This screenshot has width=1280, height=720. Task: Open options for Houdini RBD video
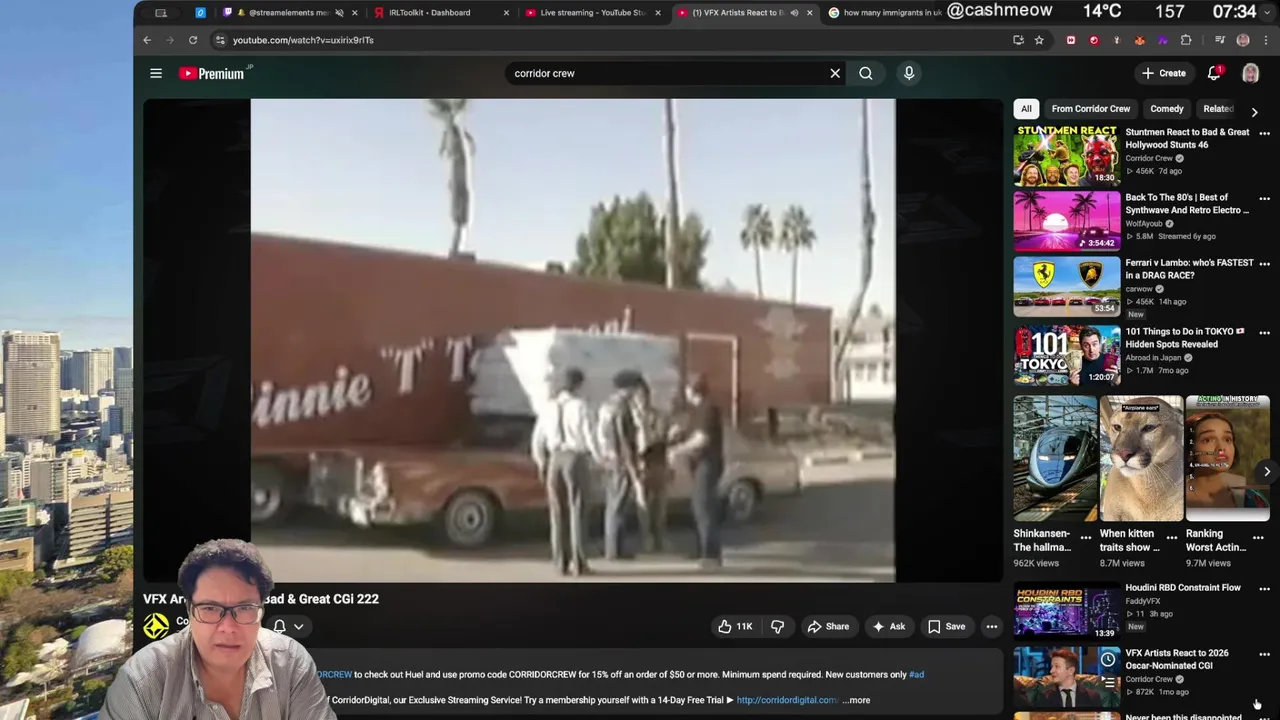click(1264, 589)
